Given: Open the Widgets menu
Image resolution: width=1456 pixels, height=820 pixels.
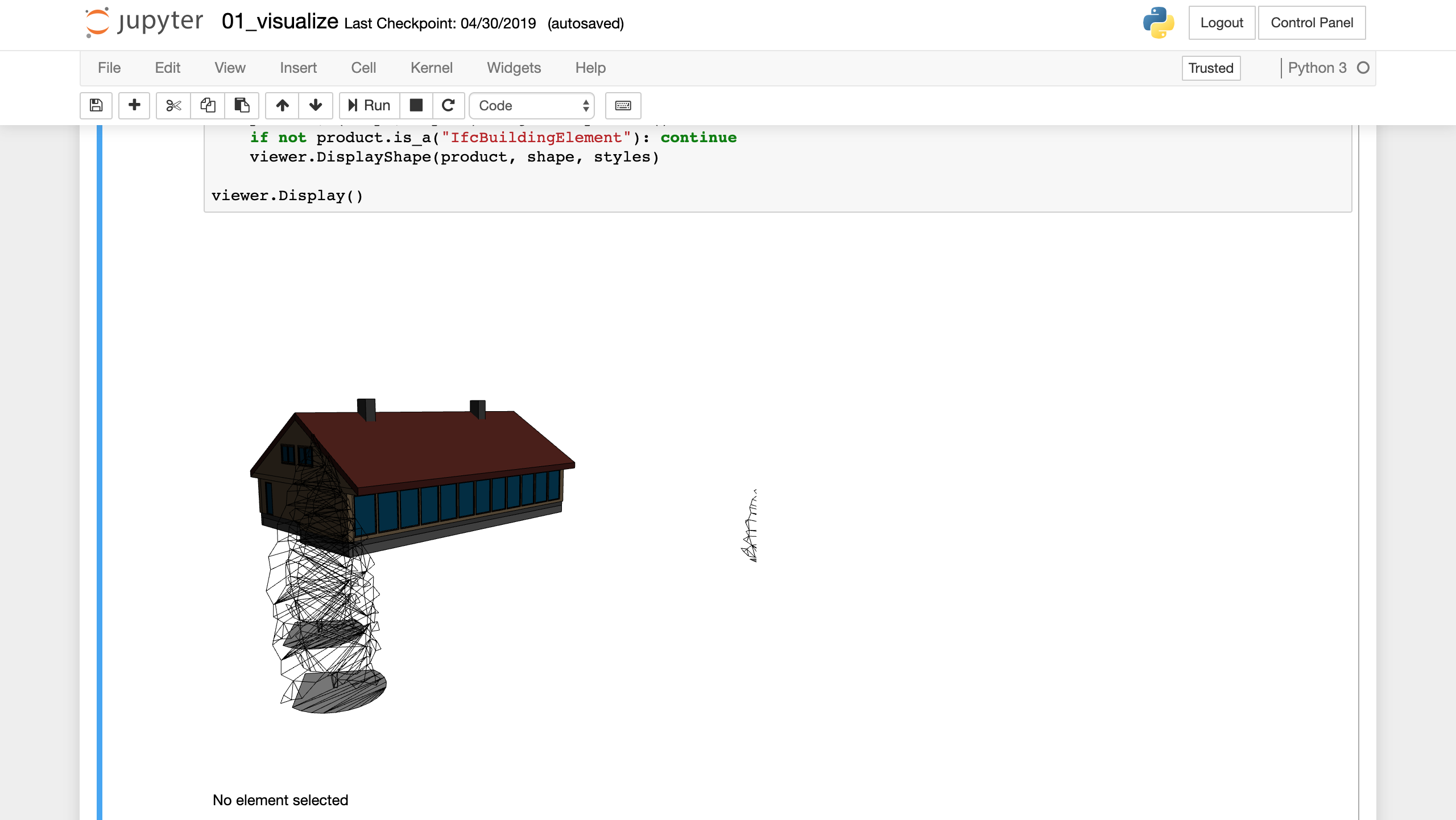Looking at the screenshot, I should (514, 68).
